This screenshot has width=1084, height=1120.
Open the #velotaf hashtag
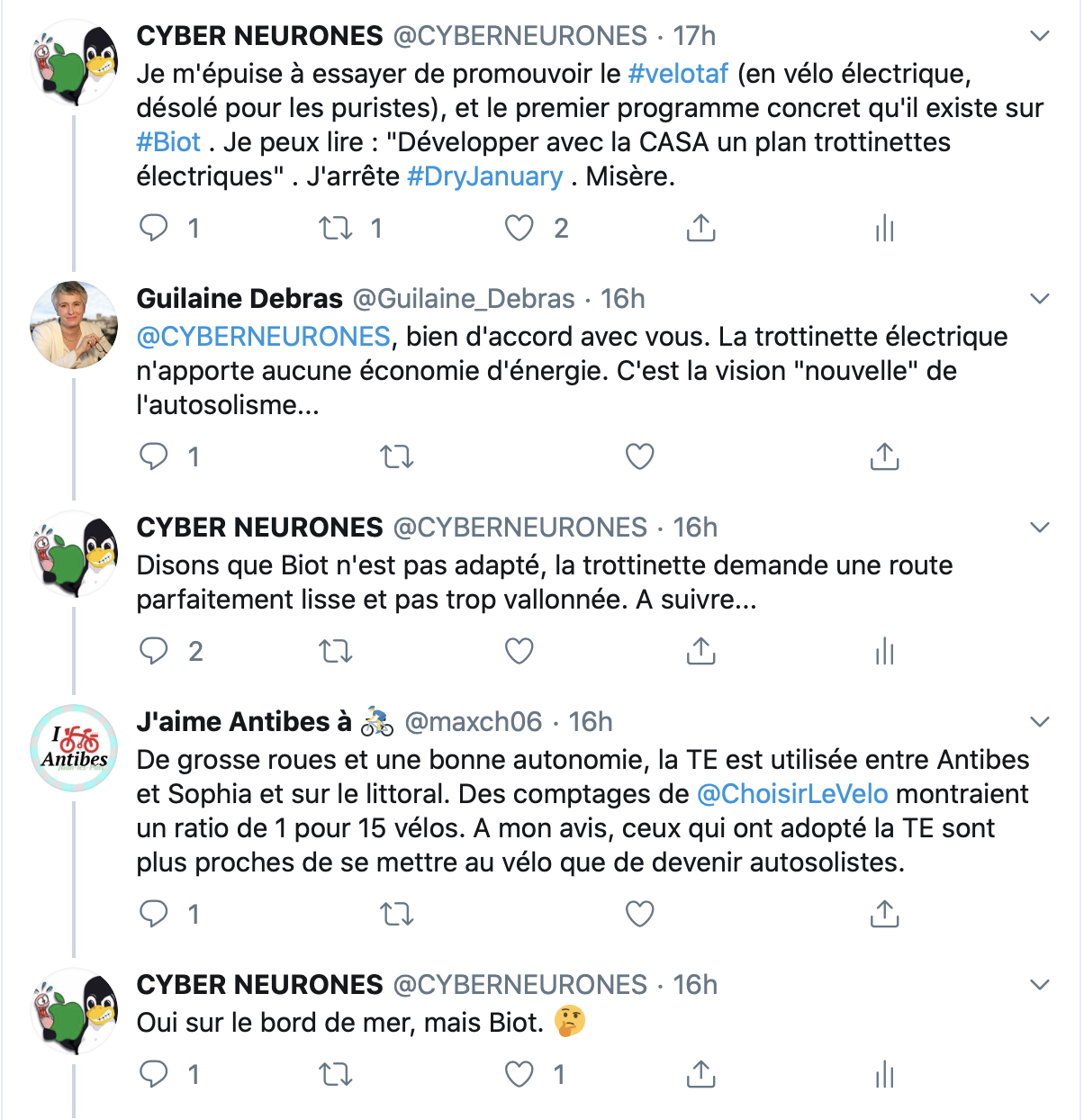click(678, 73)
